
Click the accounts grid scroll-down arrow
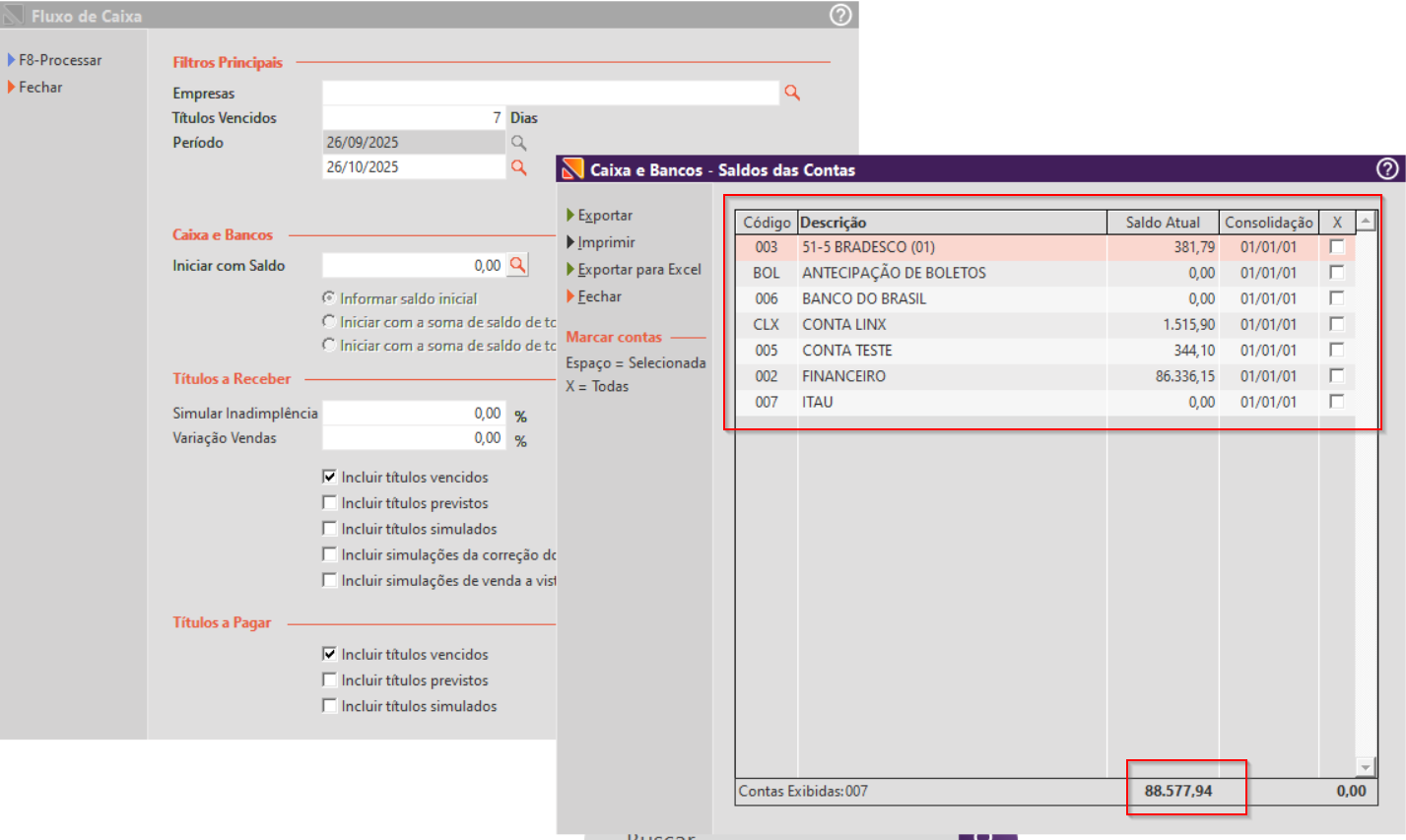pyautogui.click(x=1366, y=767)
